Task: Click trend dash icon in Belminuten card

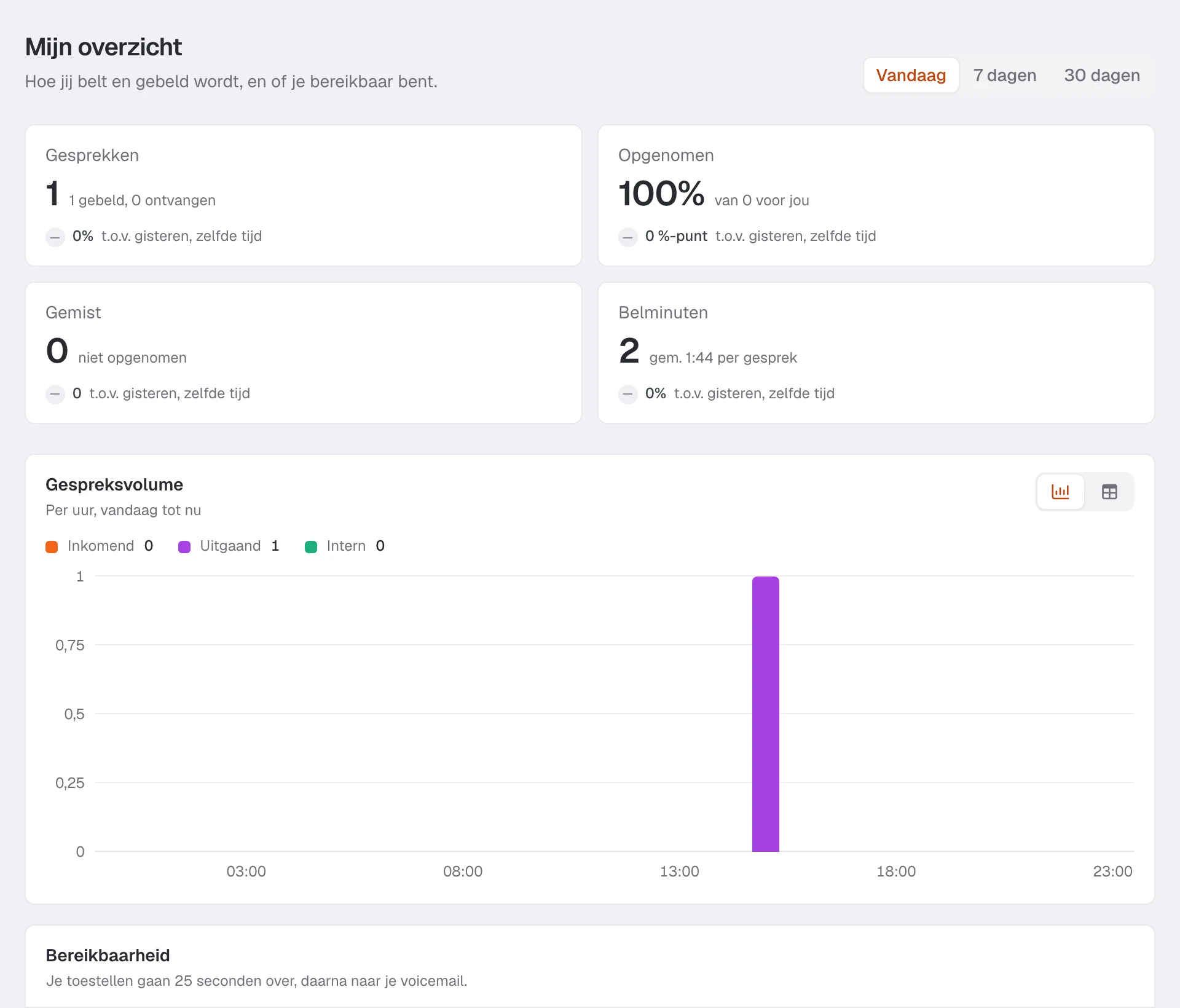Action: [x=627, y=394]
